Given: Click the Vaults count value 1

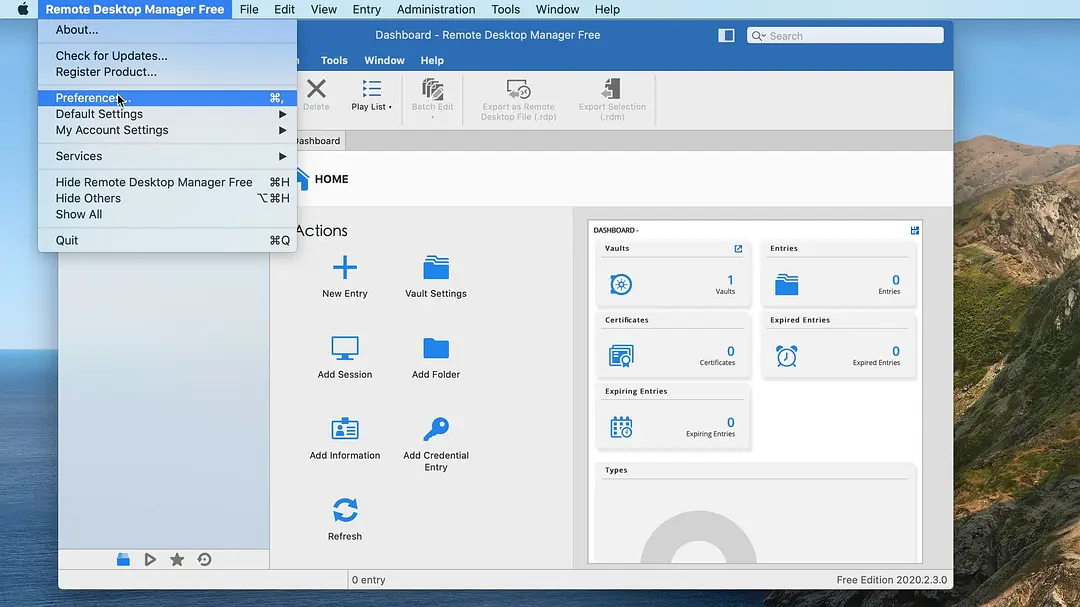Looking at the screenshot, I should [730, 280].
